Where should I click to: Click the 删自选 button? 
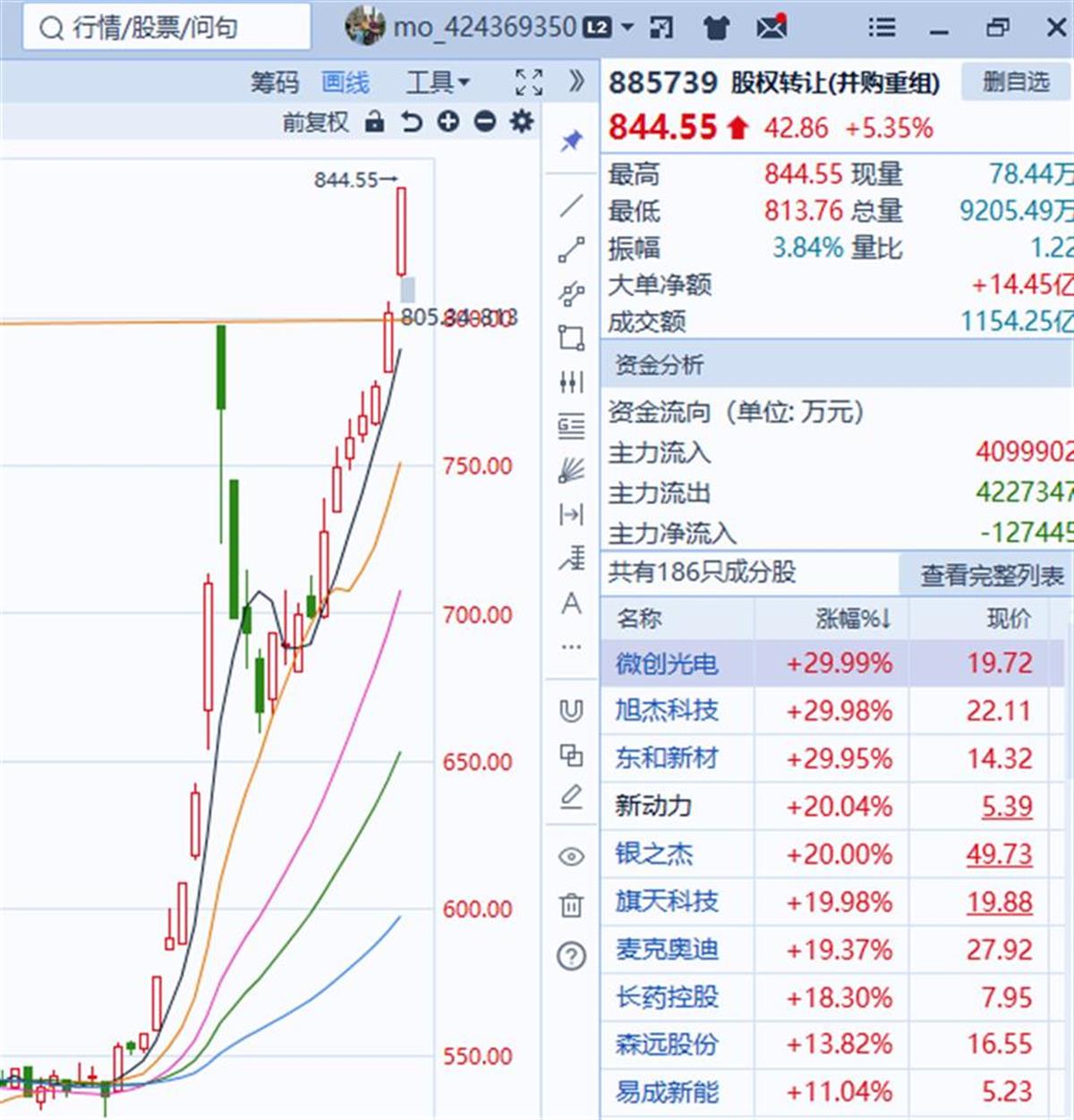(1015, 82)
